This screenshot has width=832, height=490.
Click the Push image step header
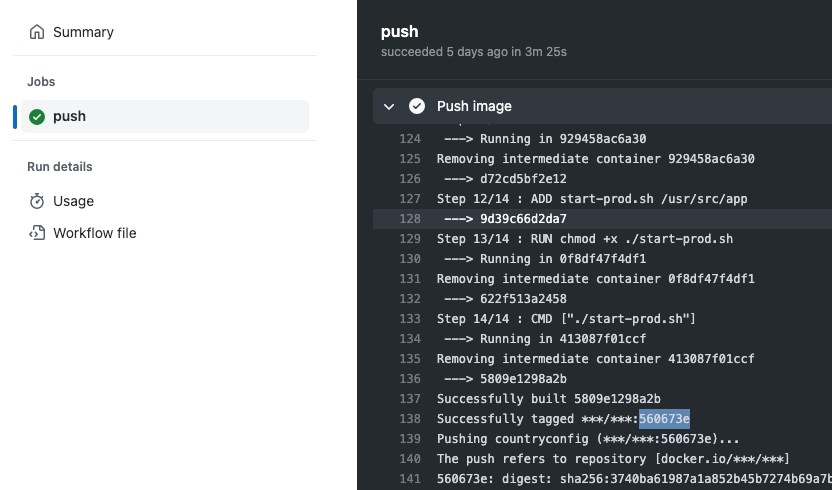[474, 106]
